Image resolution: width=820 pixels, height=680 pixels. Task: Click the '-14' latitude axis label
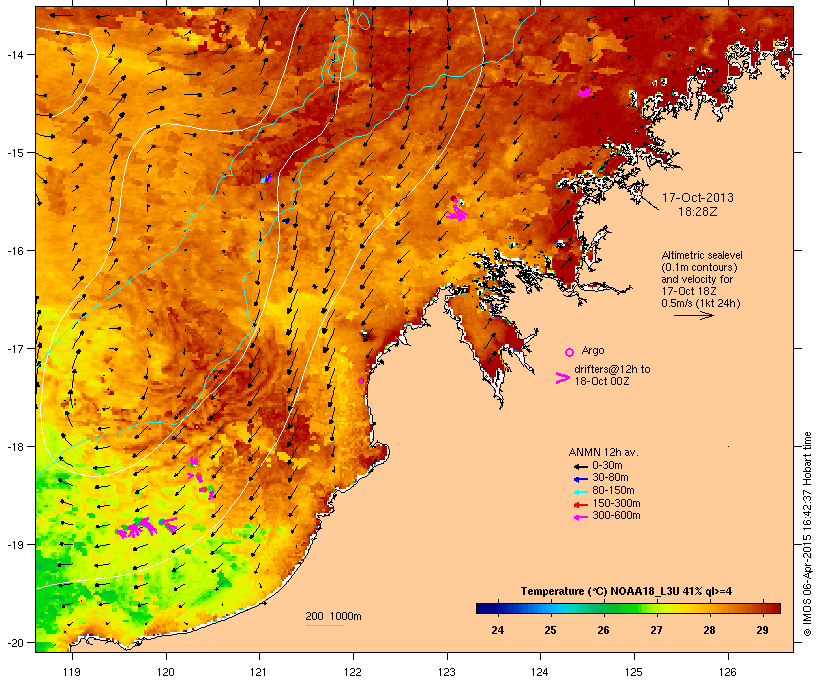[14, 55]
